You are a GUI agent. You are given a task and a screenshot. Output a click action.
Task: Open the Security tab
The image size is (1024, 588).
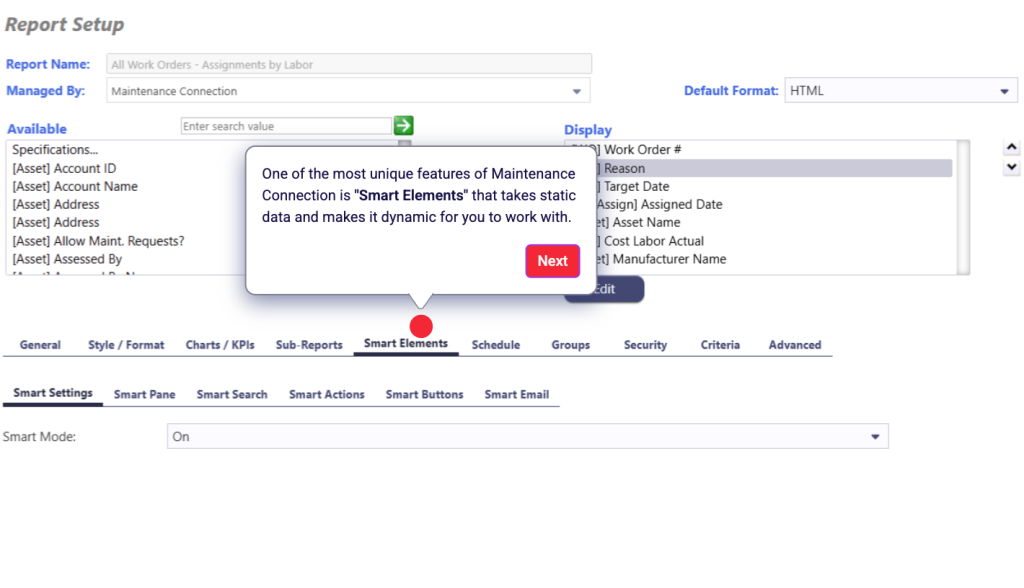[x=645, y=344]
